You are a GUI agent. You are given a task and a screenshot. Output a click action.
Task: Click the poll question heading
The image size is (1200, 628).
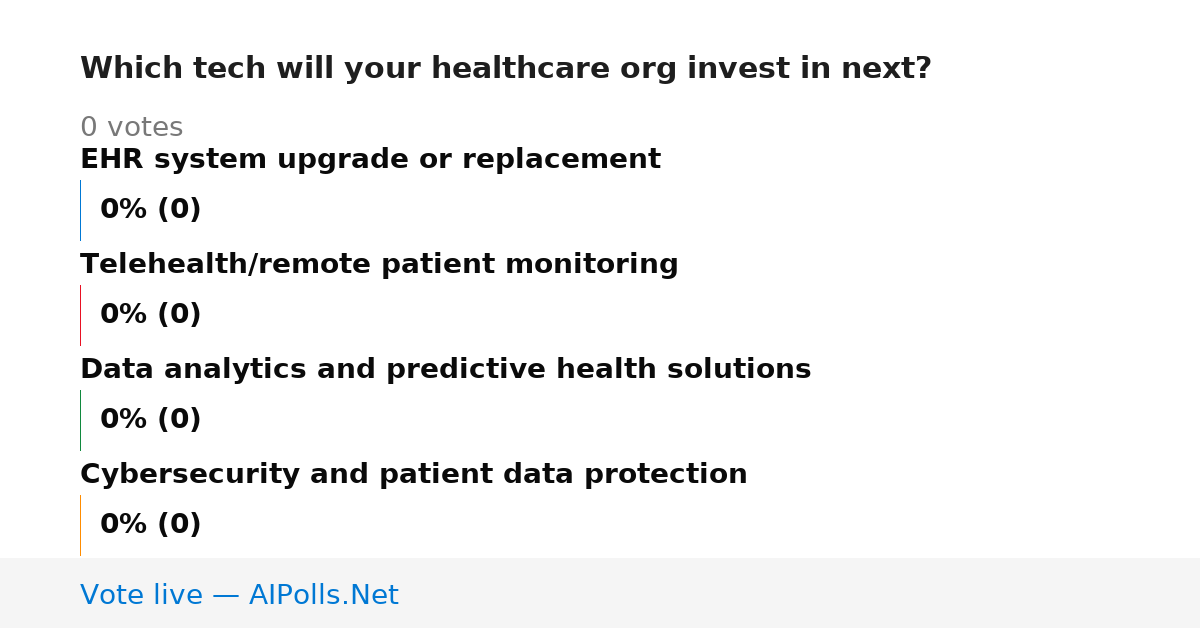pyautogui.click(x=505, y=69)
